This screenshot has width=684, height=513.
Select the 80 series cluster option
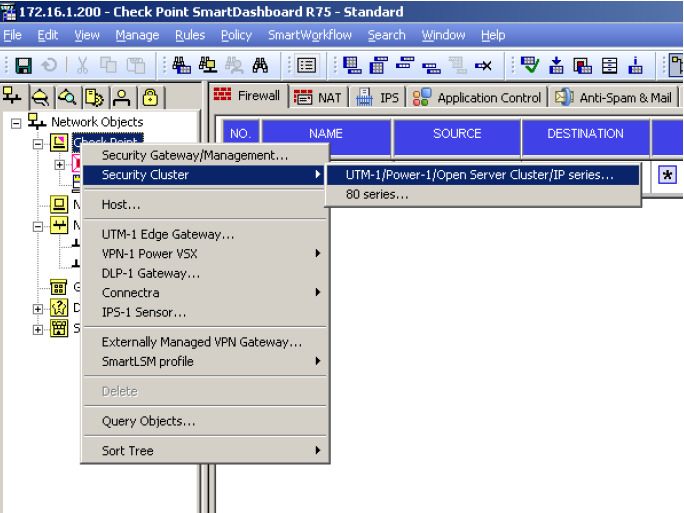click(483, 194)
